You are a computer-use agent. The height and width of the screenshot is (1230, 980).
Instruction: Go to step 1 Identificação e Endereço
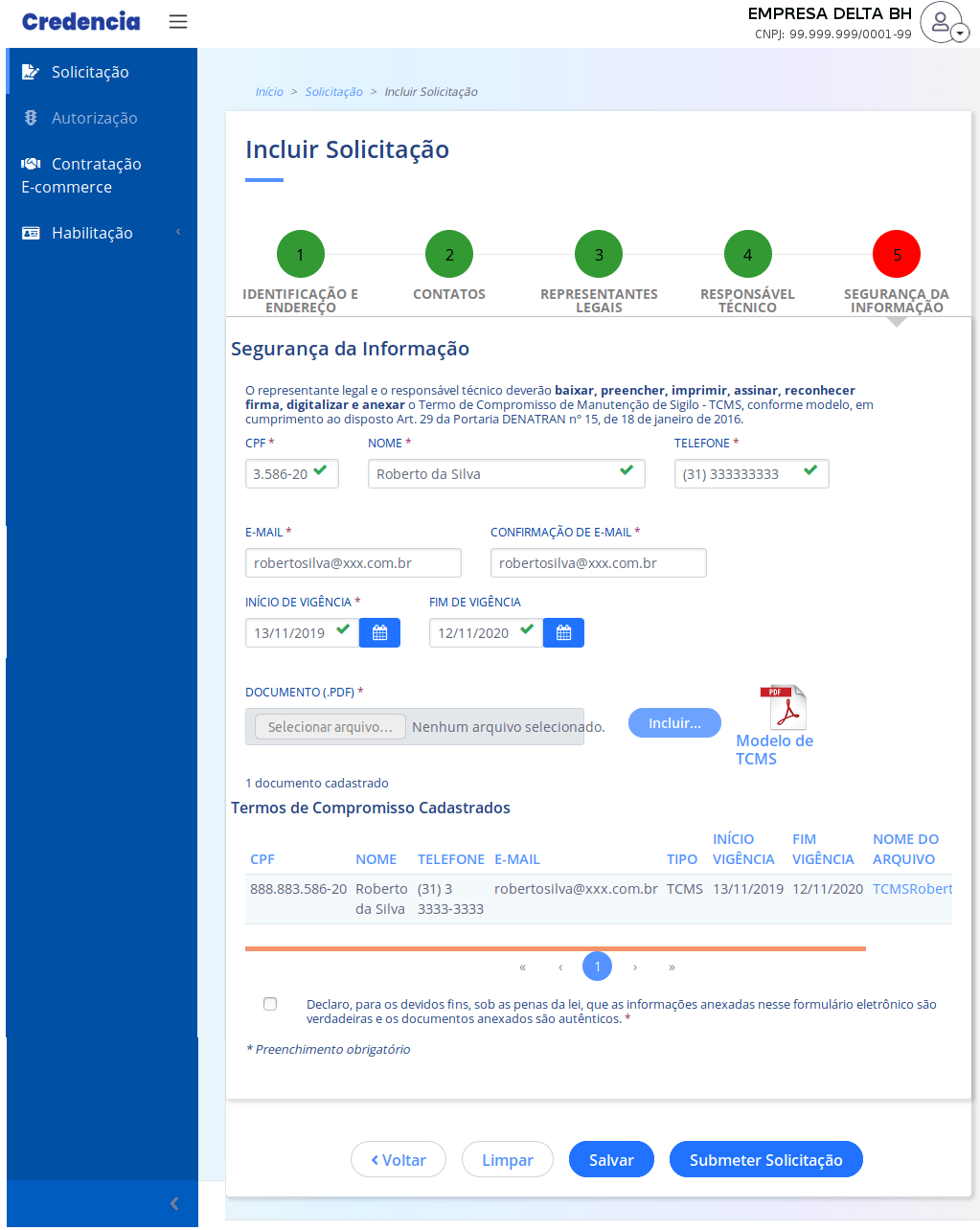click(300, 255)
